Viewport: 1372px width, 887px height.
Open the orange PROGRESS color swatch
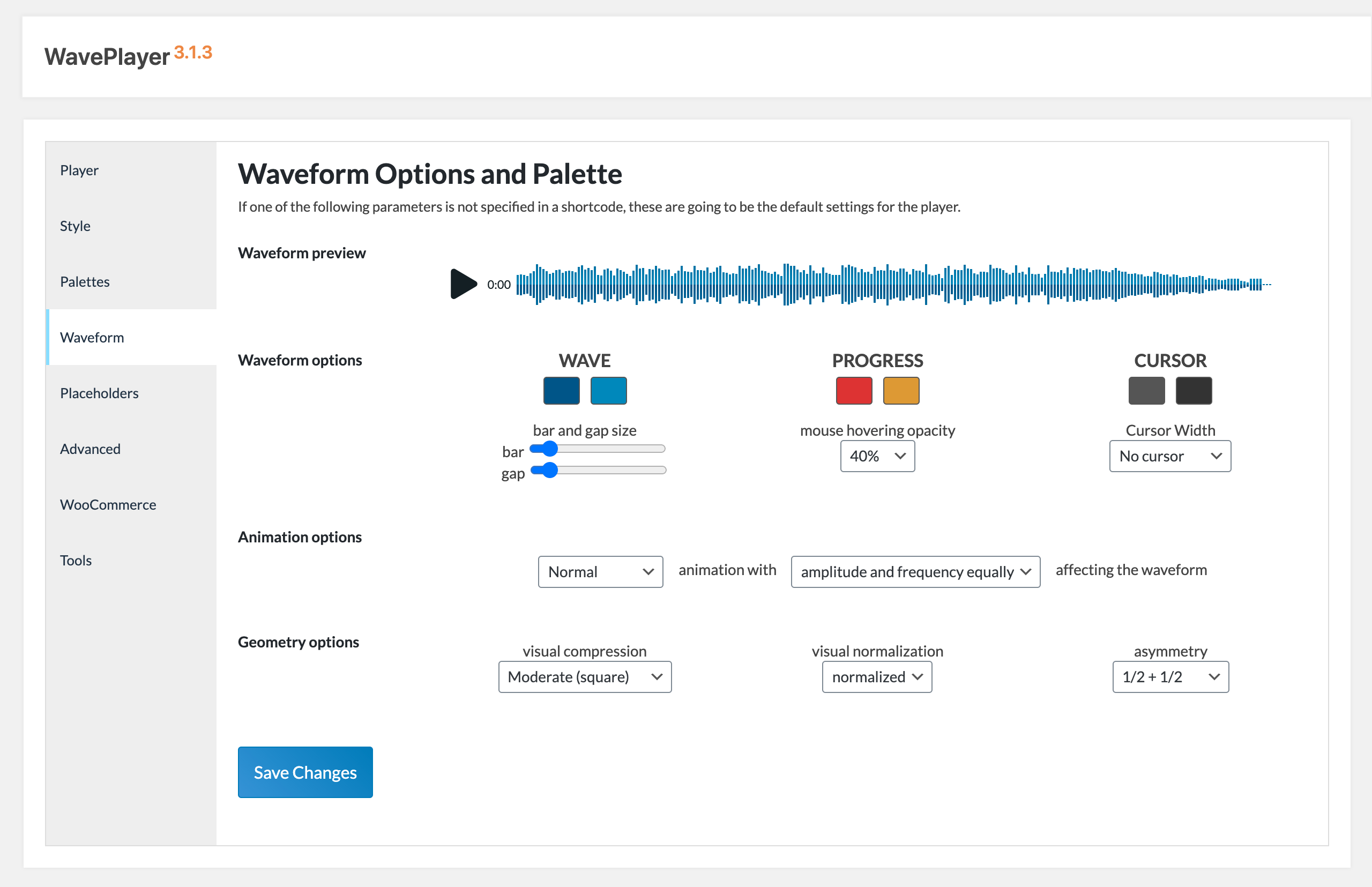click(x=901, y=391)
